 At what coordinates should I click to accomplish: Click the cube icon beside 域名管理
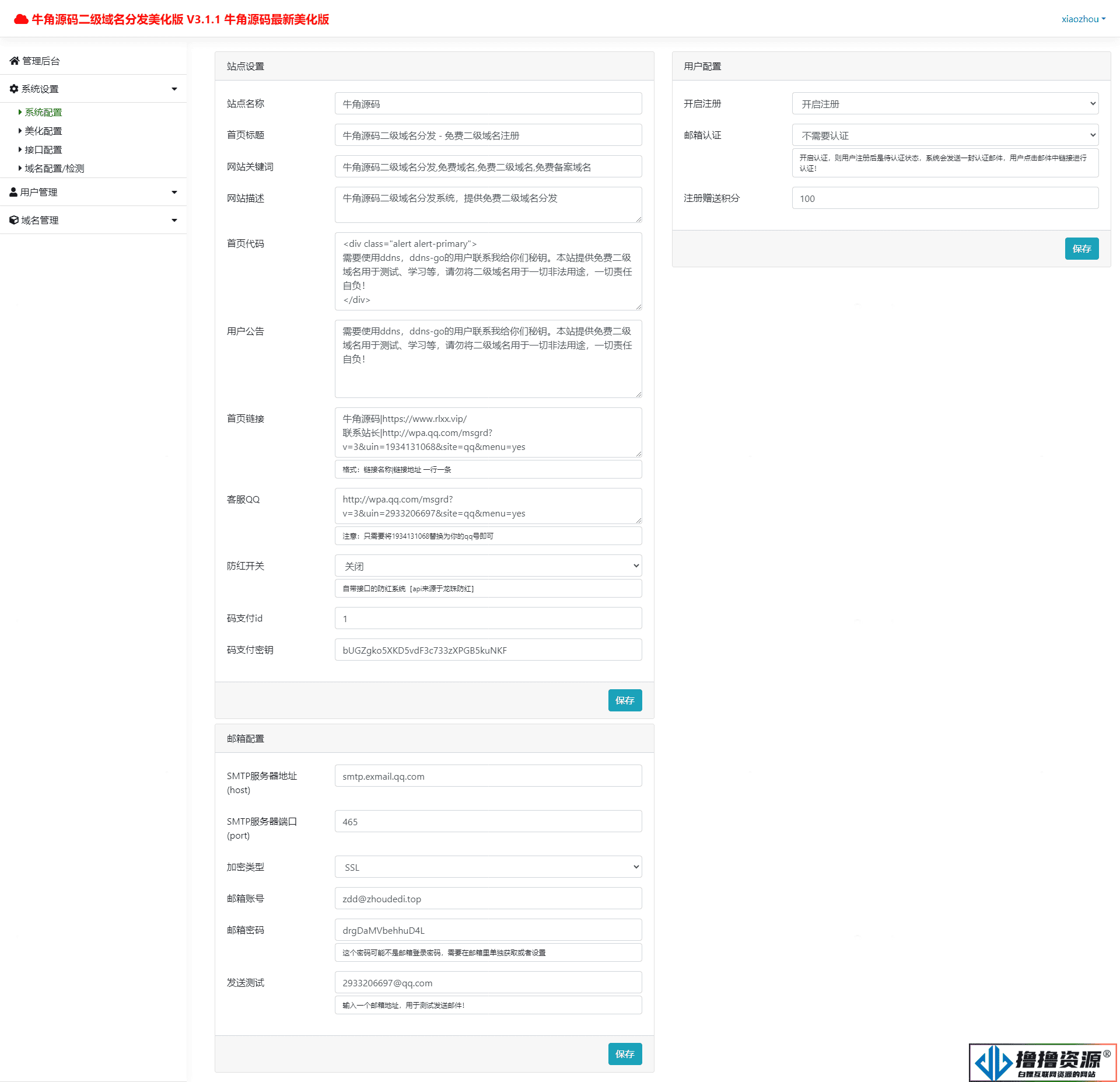tap(14, 220)
